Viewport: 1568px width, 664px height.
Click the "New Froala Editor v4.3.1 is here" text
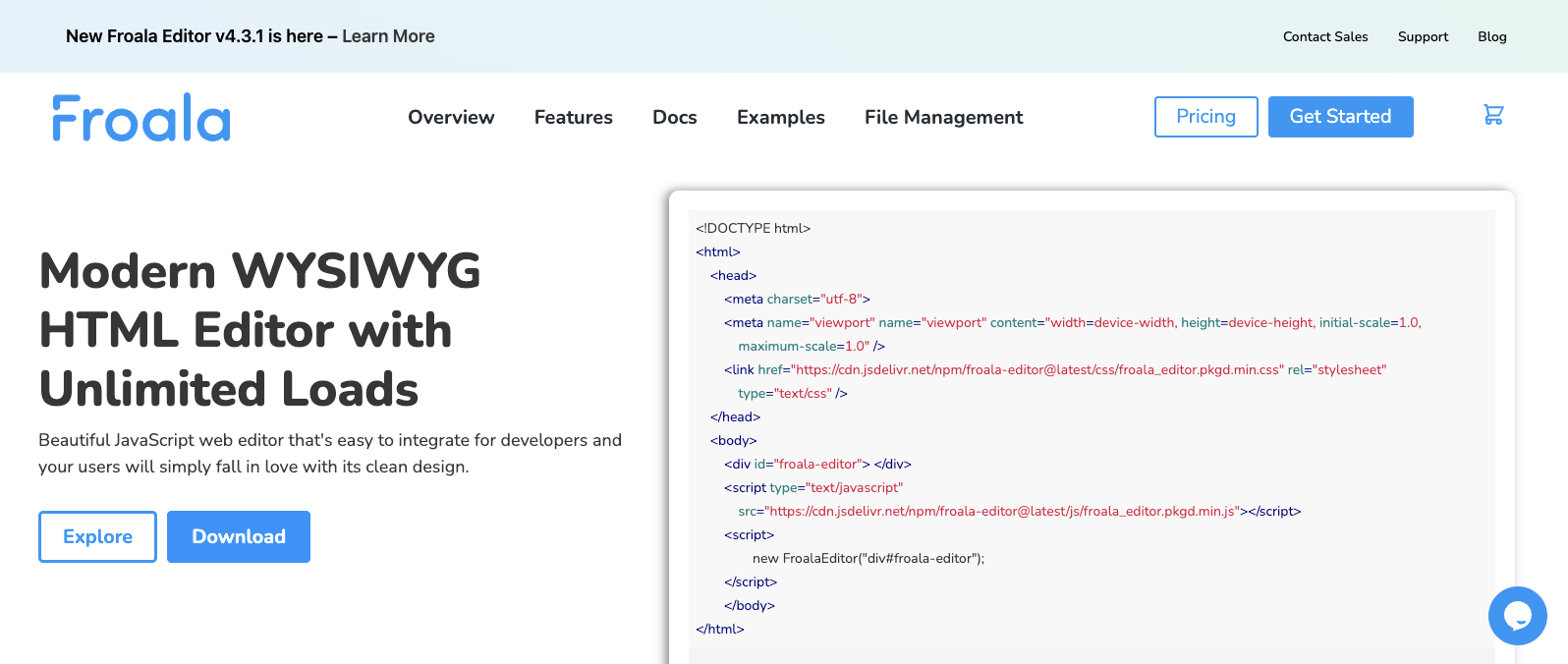(195, 36)
